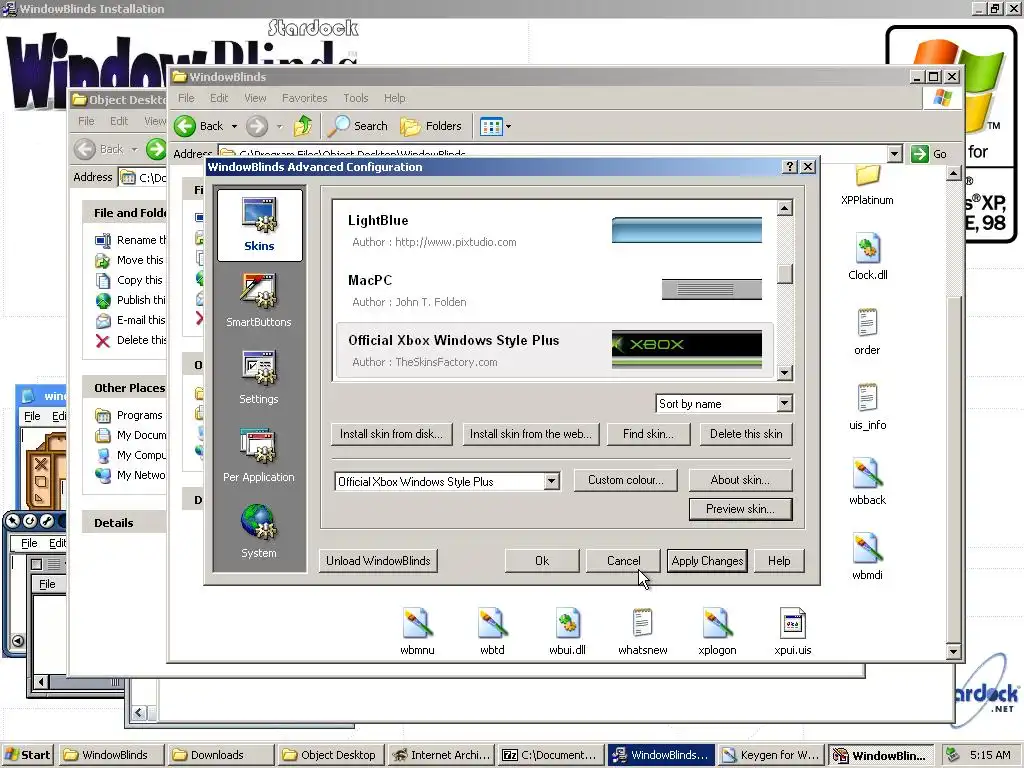Image resolution: width=1024 pixels, height=768 pixels.
Task: Click the context help question mark button
Action: point(790,167)
